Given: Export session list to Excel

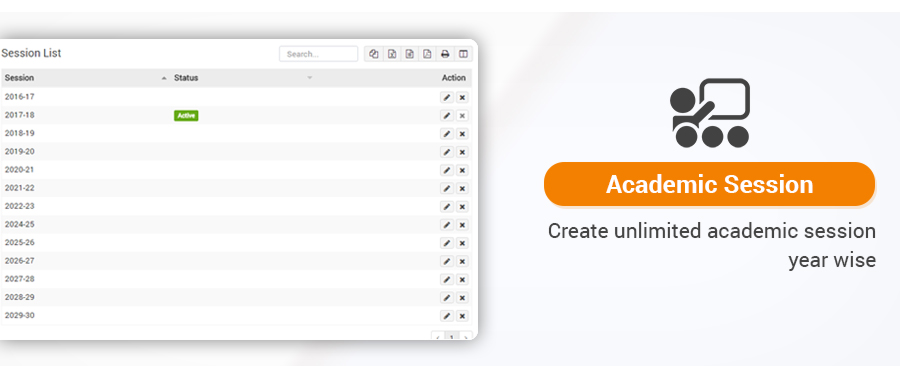Looking at the screenshot, I should coord(392,54).
